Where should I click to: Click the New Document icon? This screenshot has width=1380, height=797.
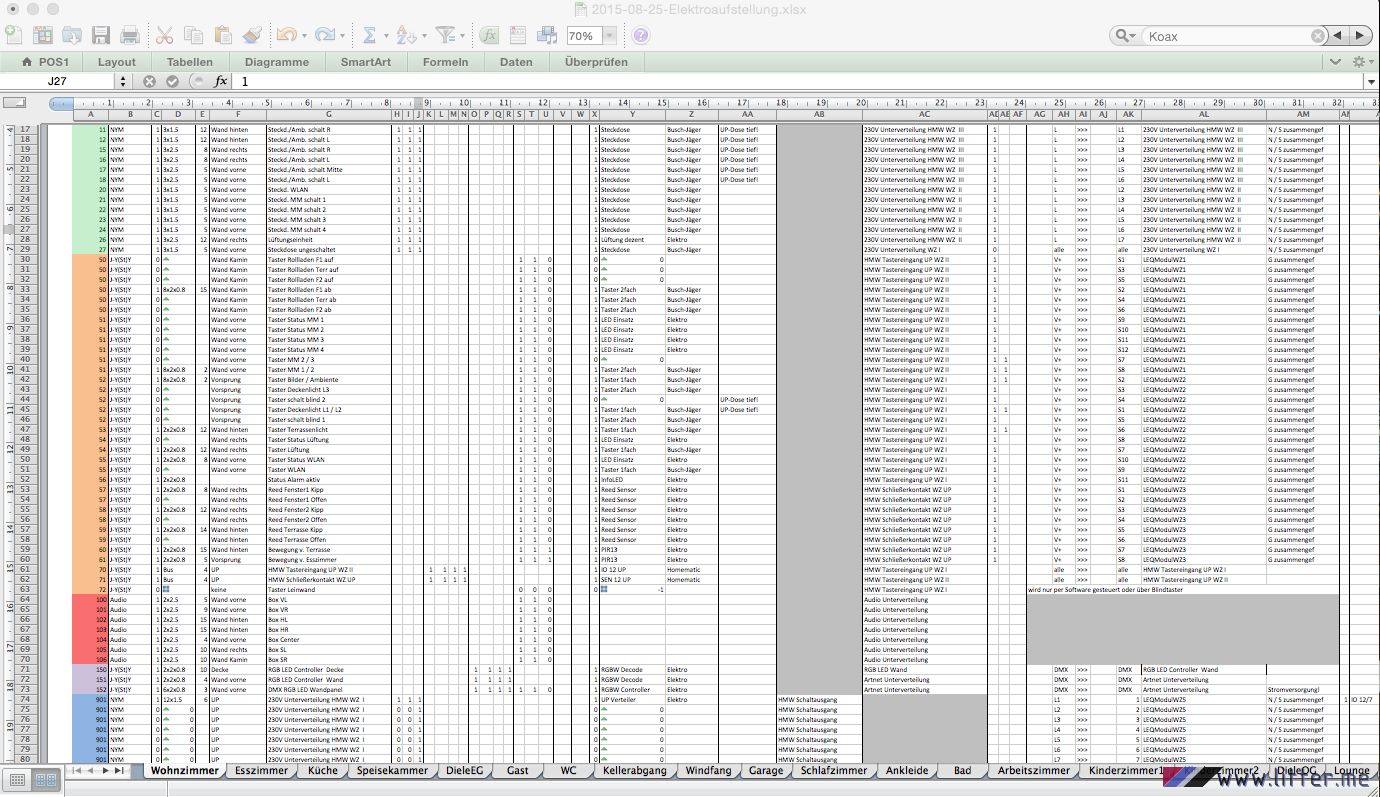[14, 35]
